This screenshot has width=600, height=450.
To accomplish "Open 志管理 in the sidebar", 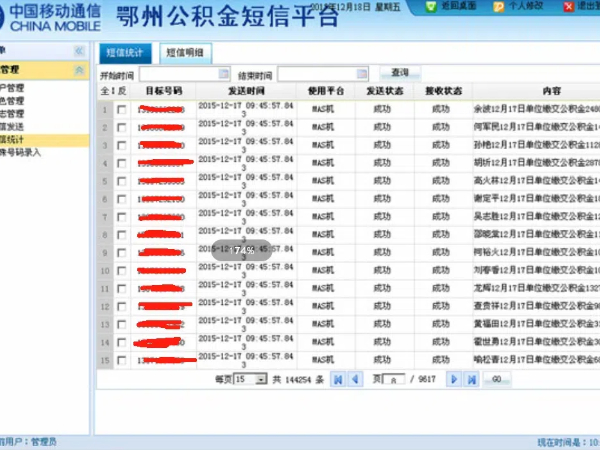I will point(12,114).
